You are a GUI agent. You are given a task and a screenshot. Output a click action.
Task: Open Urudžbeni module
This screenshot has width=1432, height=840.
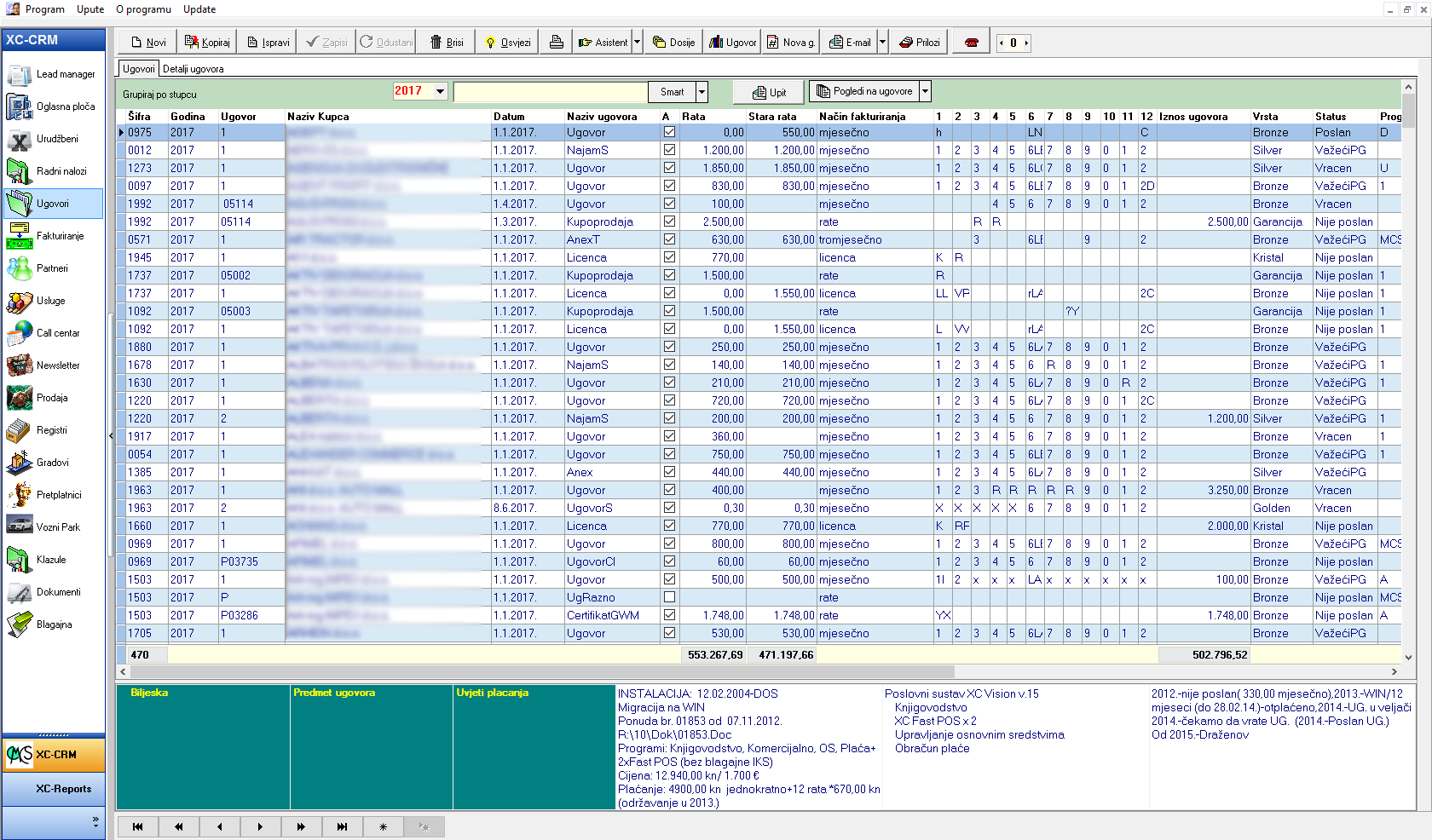53,139
